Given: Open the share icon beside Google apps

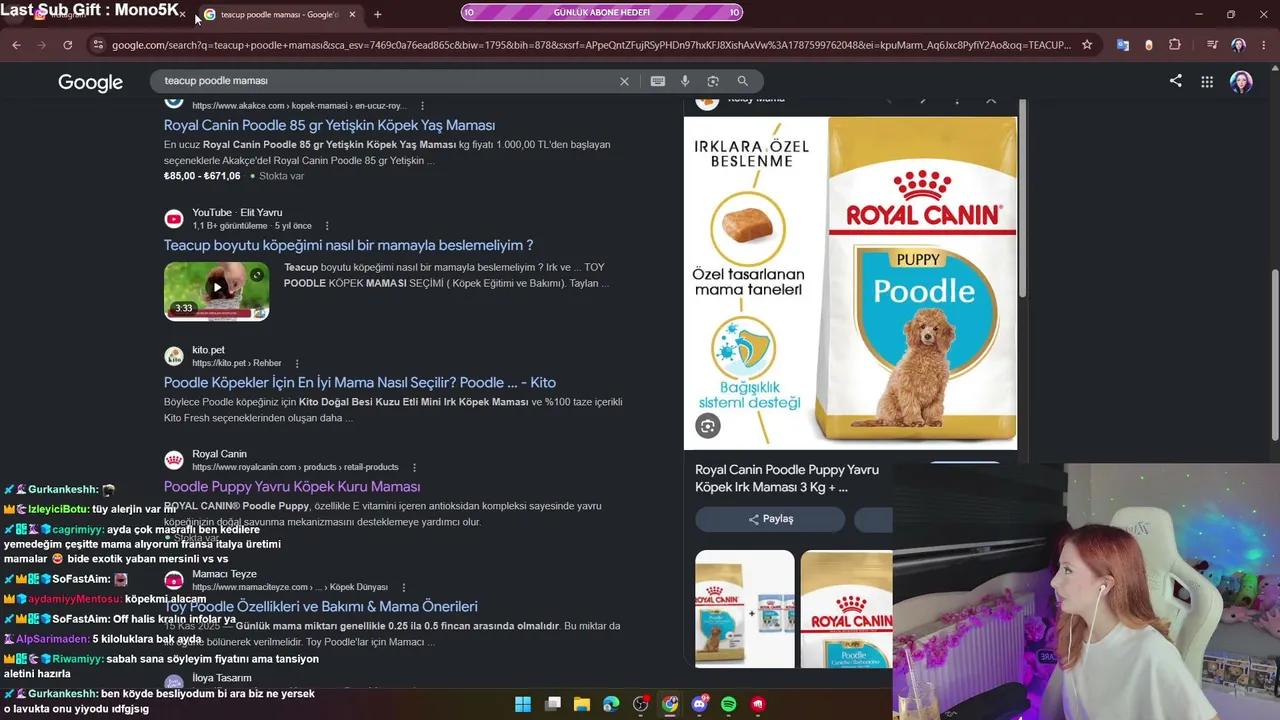Looking at the screenshot, I should 1176,81.
